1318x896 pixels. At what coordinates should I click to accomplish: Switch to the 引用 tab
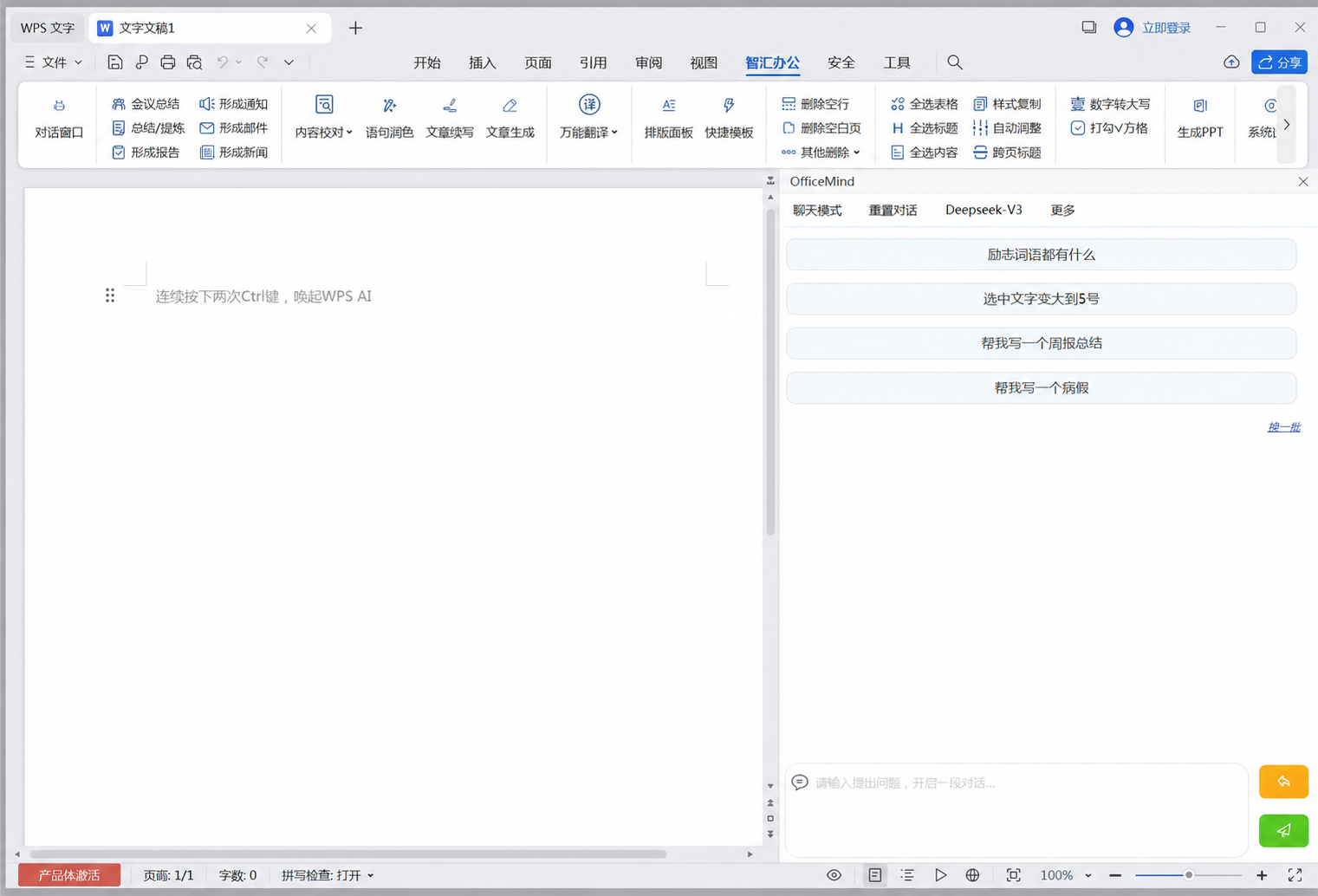coord(594,62)
